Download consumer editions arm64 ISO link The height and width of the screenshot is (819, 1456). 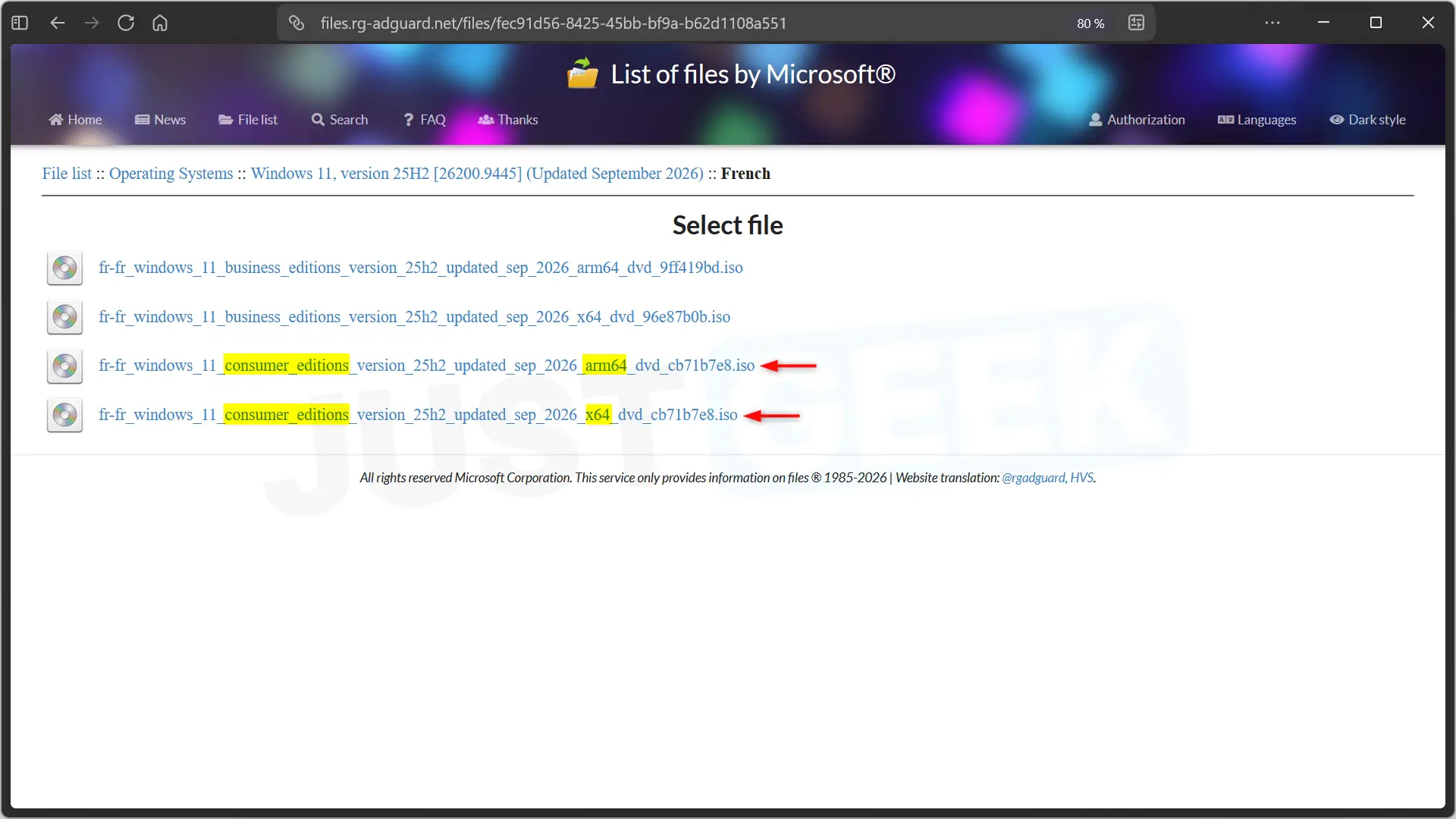(426, 366)
